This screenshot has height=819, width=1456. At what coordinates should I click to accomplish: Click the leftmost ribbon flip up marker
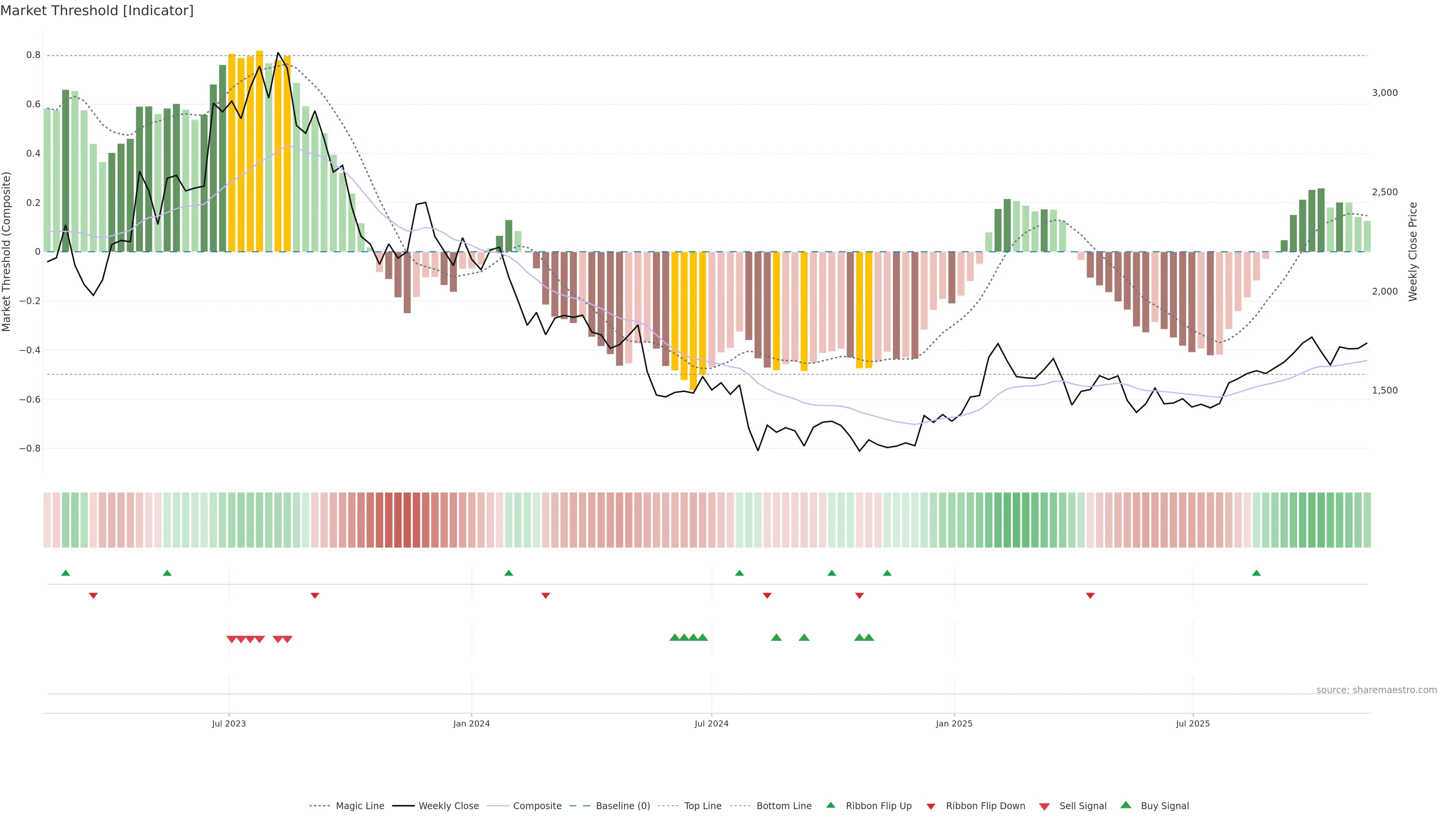(66, 573)
